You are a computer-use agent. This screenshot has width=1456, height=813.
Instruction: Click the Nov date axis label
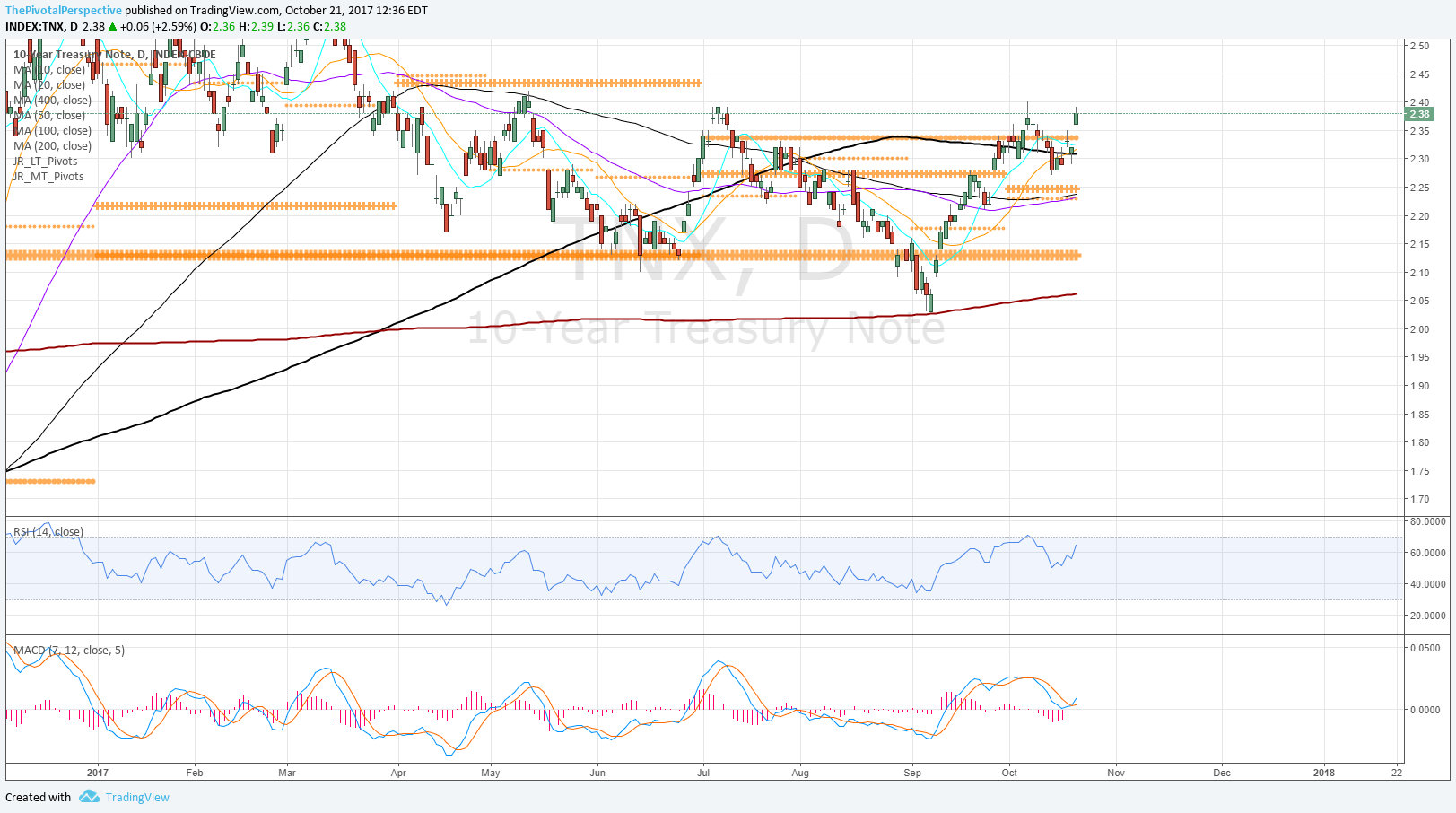click(1115, 773)
